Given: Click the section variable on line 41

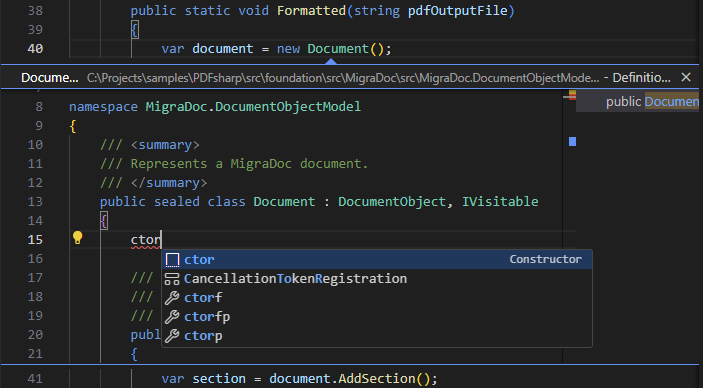Looking at the screenshot, I should click(219, 378).
